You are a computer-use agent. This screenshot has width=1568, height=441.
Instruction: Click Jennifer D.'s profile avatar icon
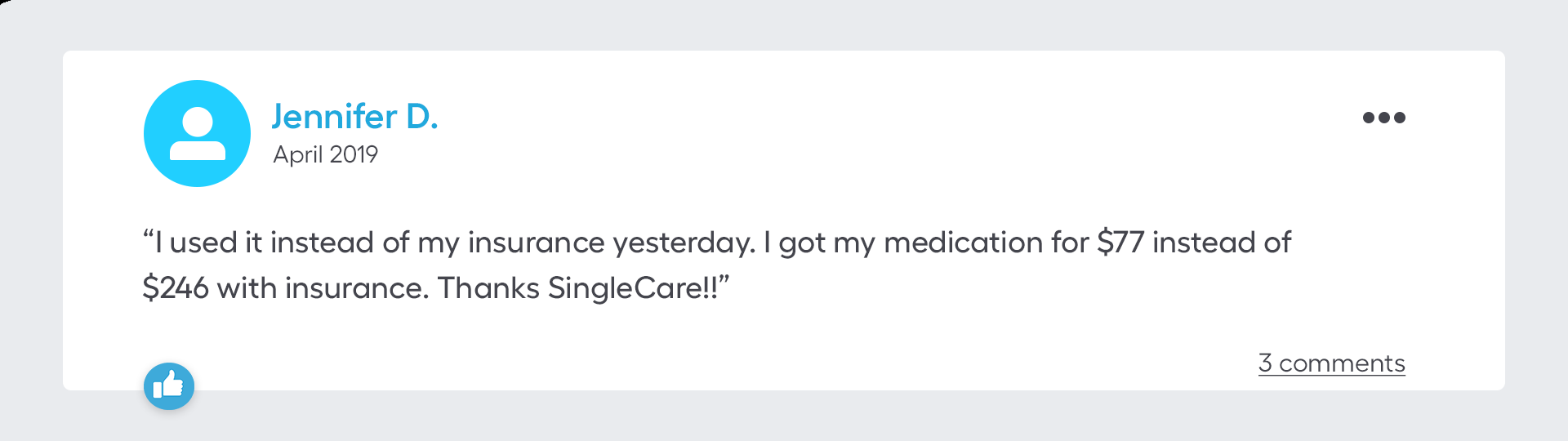197,133
